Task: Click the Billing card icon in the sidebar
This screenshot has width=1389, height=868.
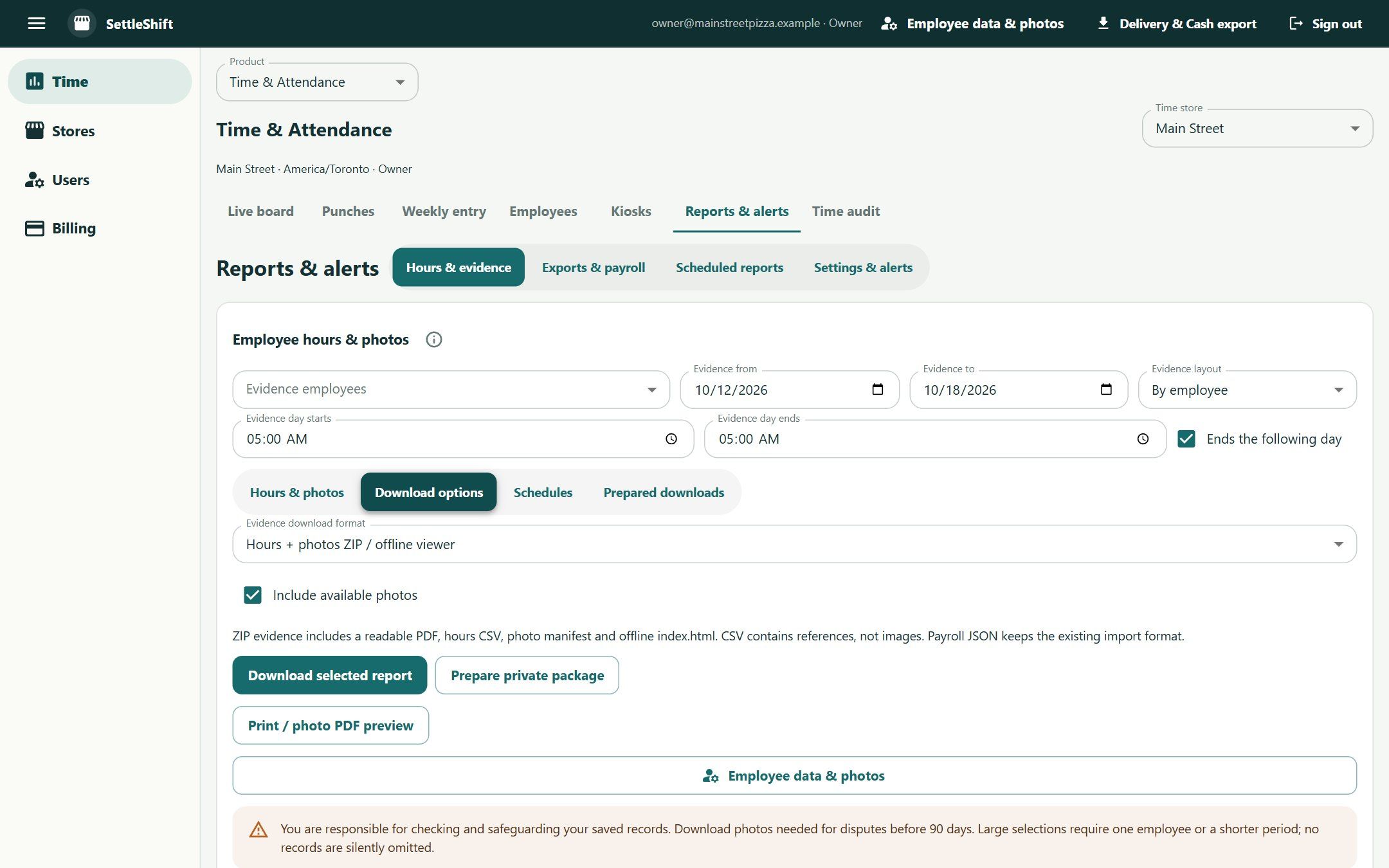Action: pos(35,228)
